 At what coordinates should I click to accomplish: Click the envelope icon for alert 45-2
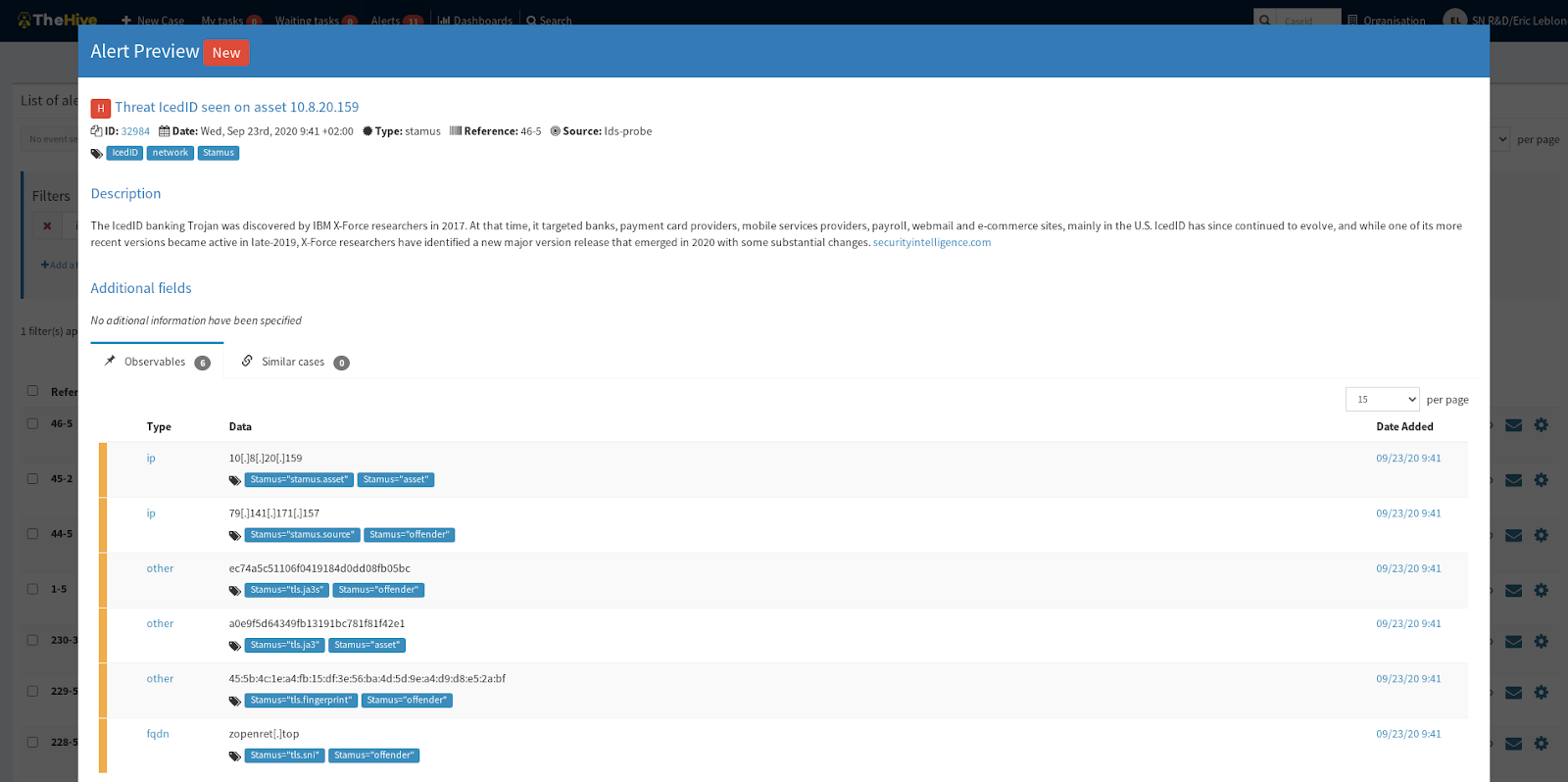point(1513,480)
